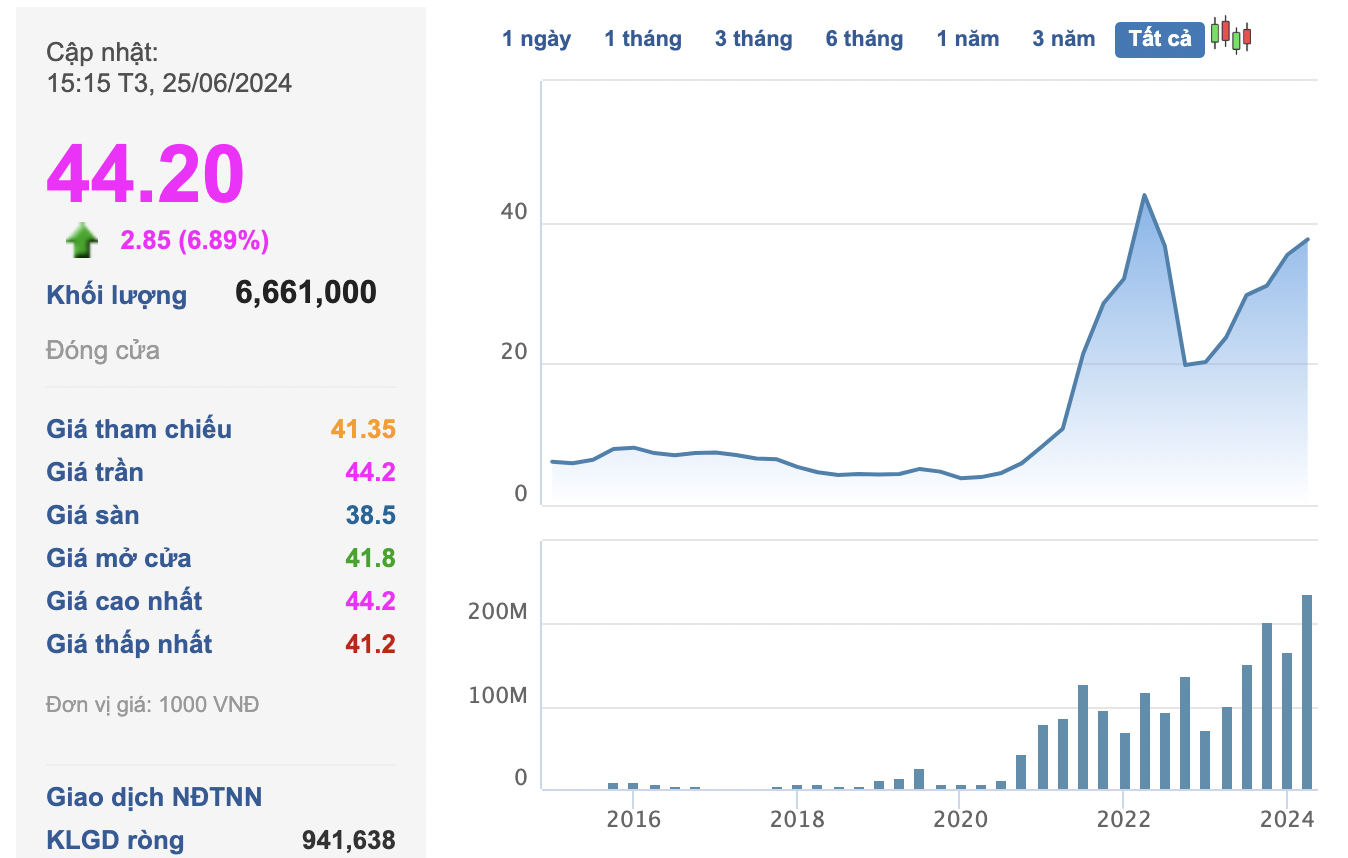Click the 2020 label on time axis
This screenshot has height=858, width=1348.
coord(960,820)
